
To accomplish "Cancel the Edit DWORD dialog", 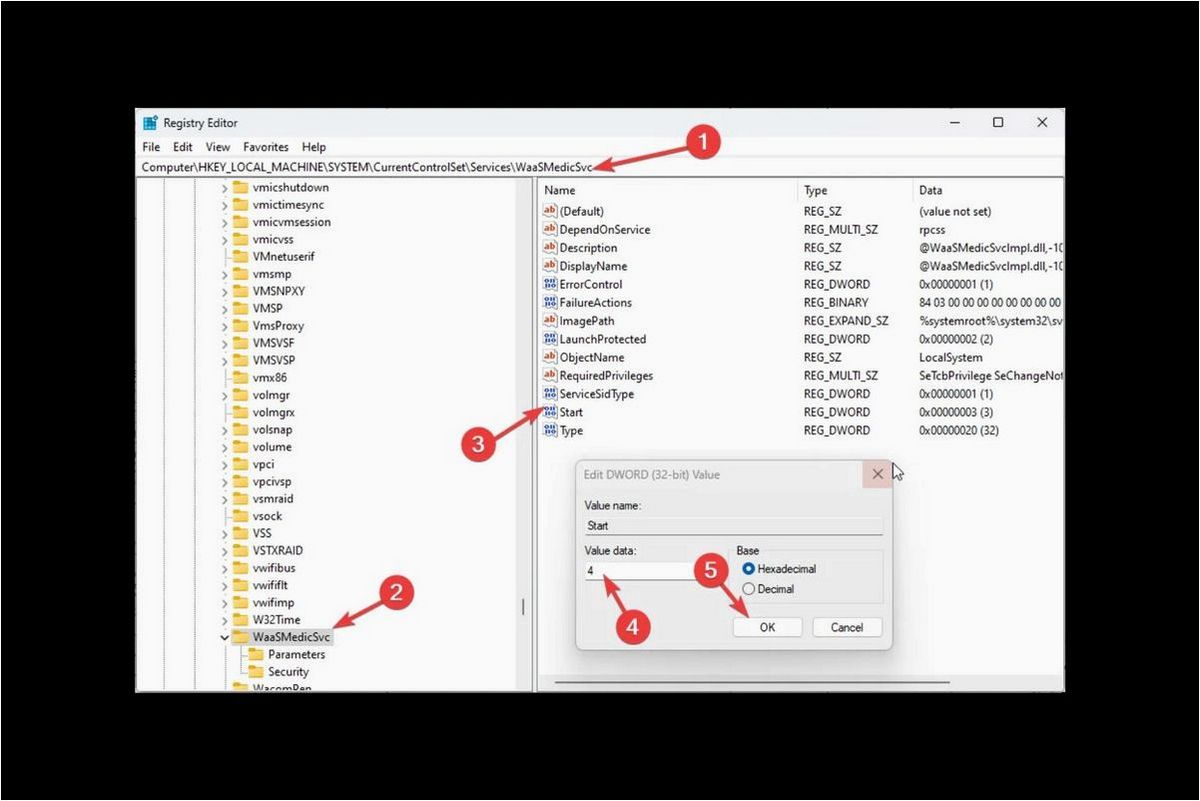I will click(847, 627).
